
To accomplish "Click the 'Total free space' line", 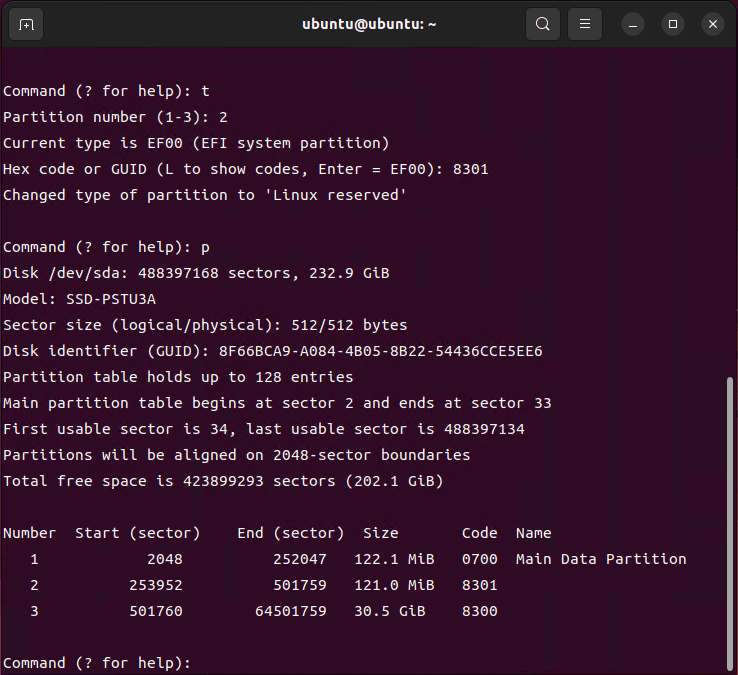I will pos(223,481).
